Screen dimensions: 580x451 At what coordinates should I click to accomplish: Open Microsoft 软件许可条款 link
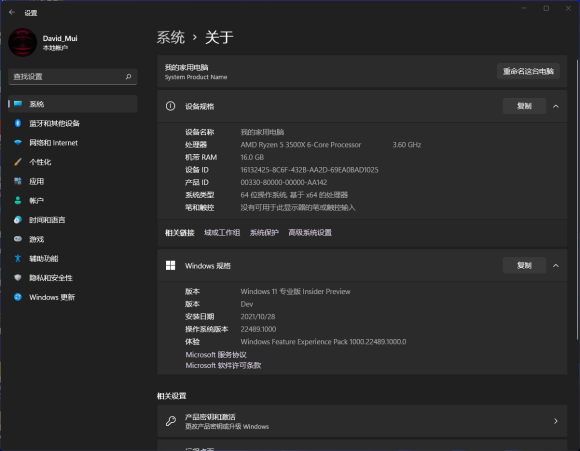(x=223, y=366)
